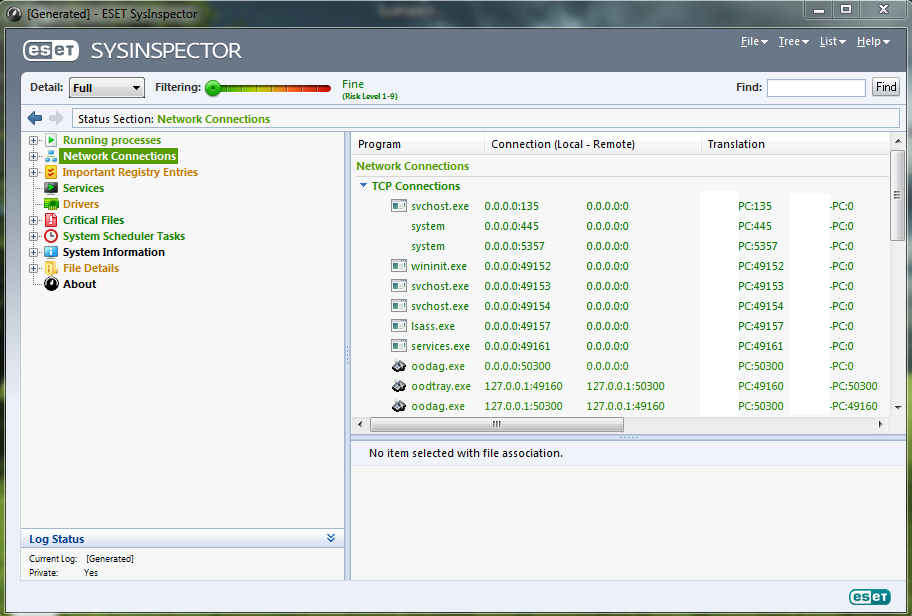Expand the Important Registry Entries node

tap(33, 172)
